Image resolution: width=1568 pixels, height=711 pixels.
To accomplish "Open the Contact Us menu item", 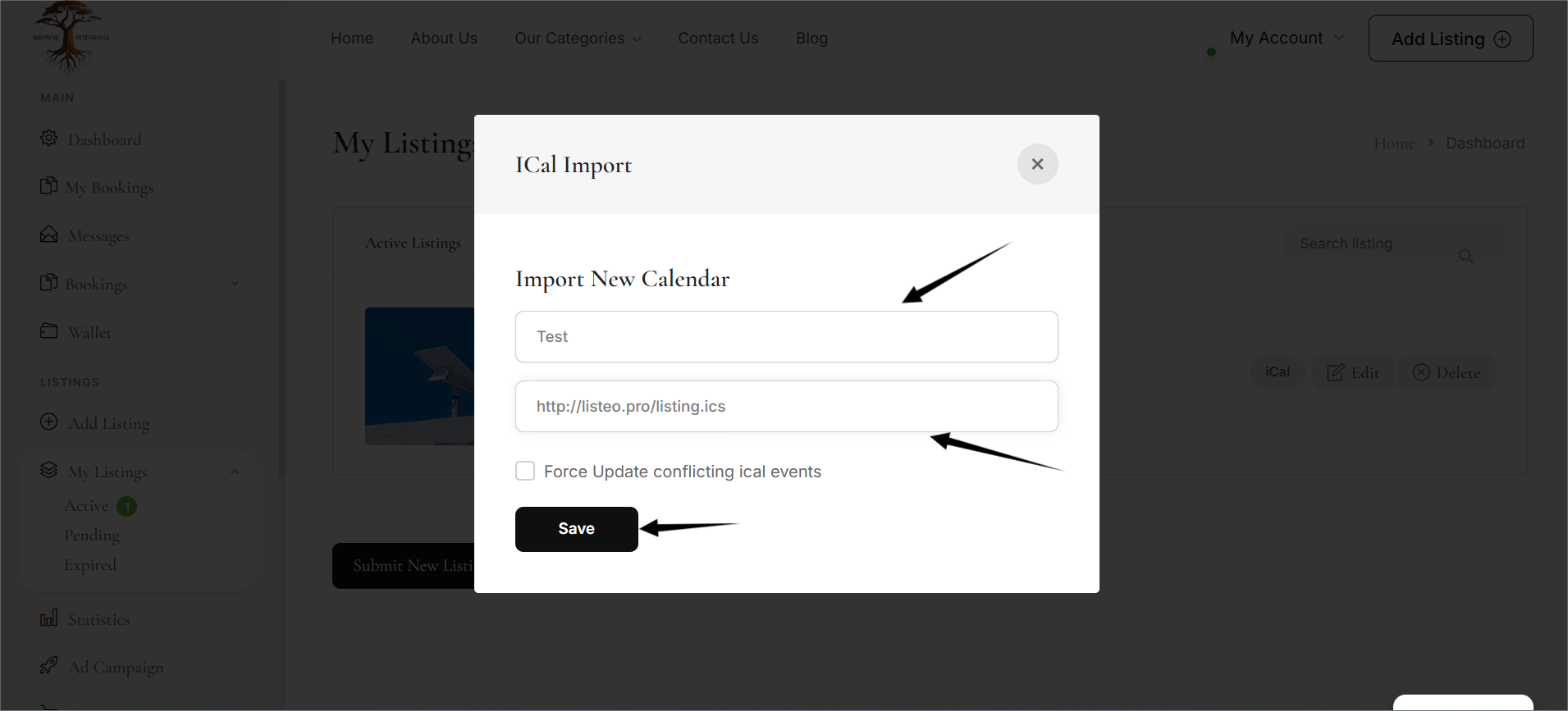I will (718, 39).
